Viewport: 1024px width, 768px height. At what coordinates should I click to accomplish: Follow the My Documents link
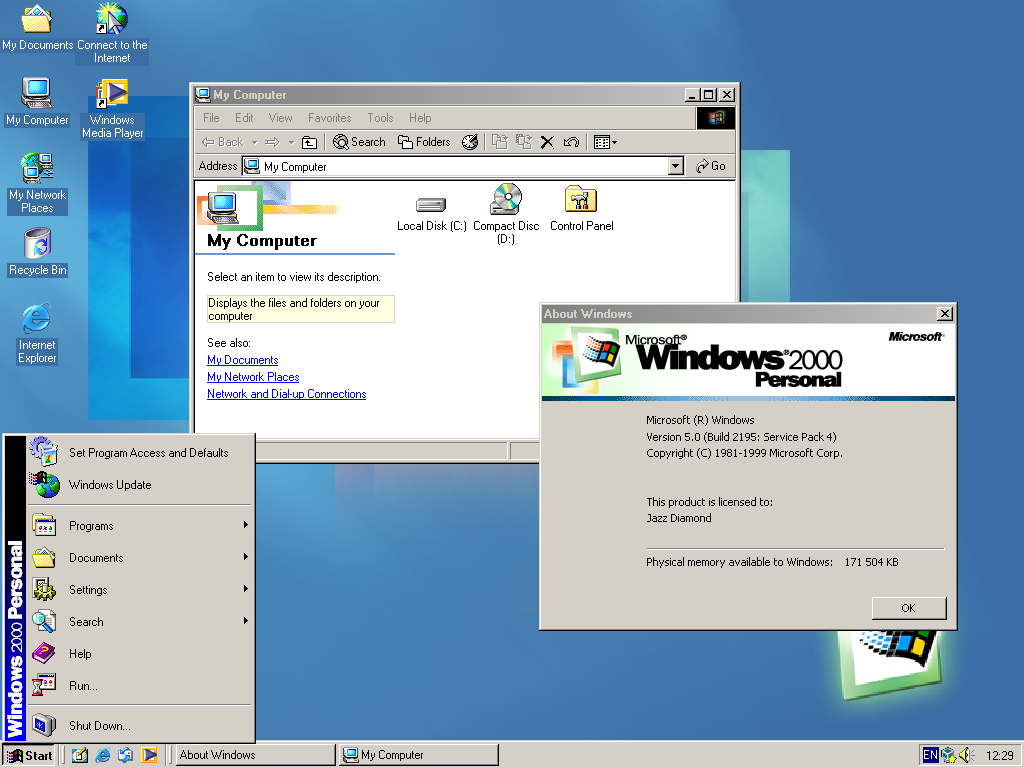(x=242, y=360)
